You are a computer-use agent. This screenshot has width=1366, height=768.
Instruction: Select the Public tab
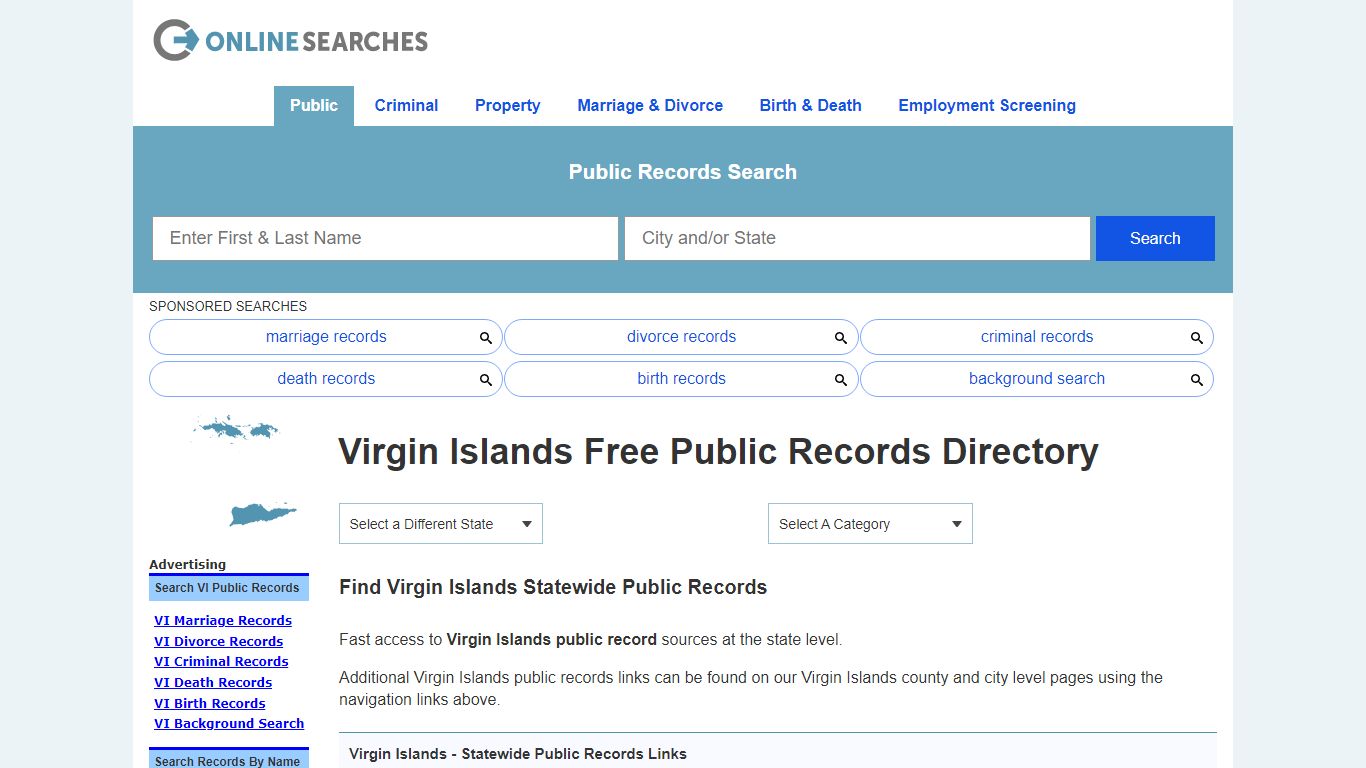pyautogui.click(x=314, y=106)
